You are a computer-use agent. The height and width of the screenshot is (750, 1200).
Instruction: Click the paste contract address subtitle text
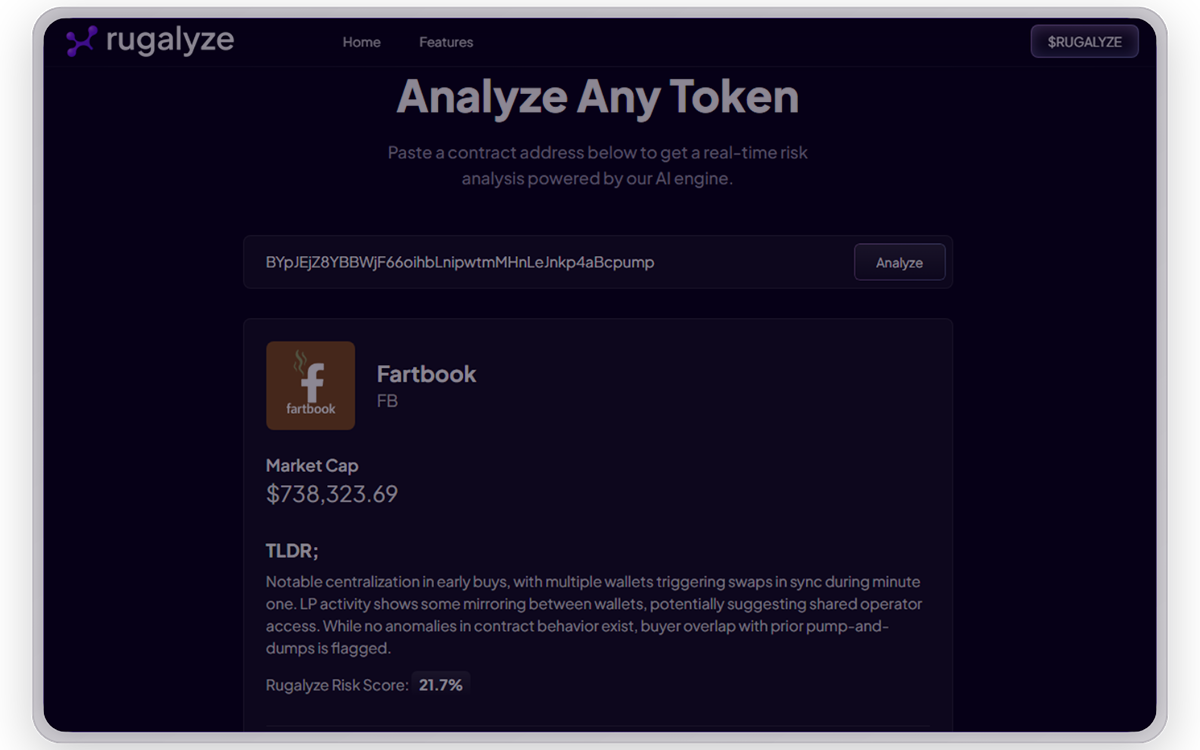pyautogui.click(x=598, y=166)
